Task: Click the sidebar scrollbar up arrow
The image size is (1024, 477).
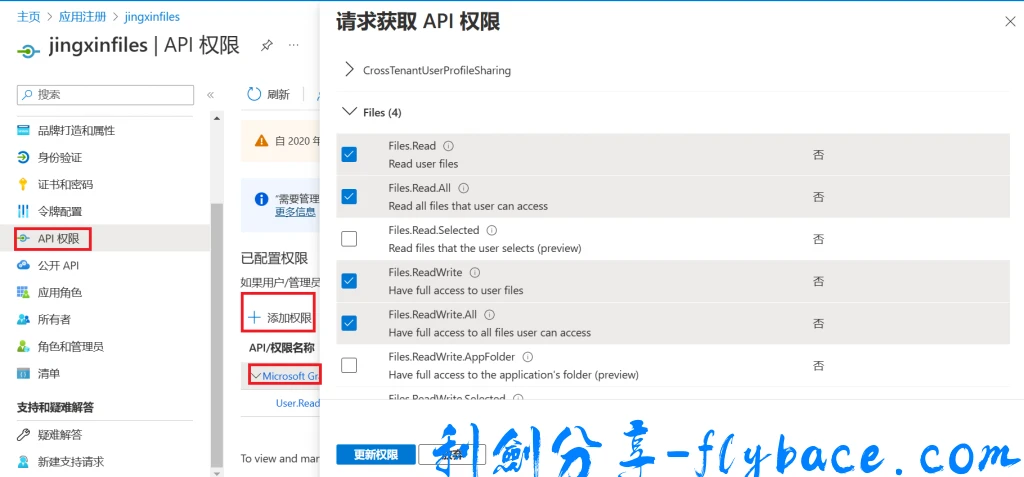Action: coord(217,117)
